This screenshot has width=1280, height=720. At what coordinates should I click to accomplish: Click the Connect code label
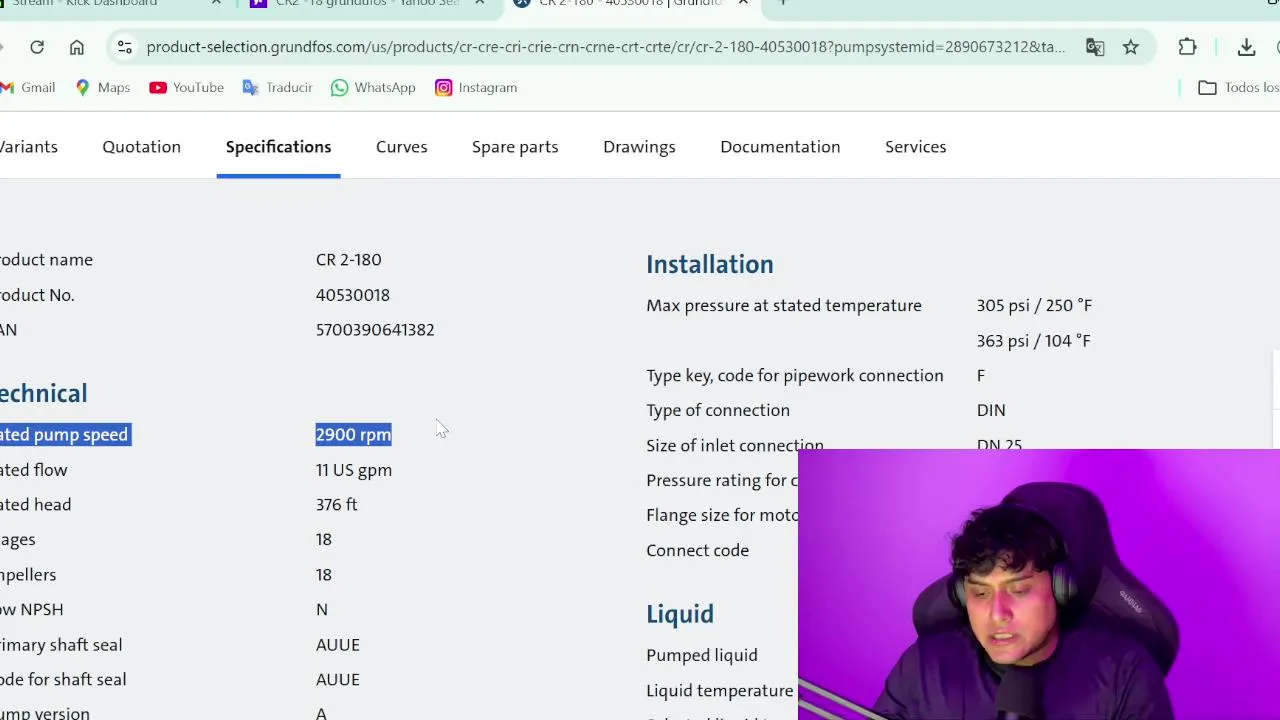pyautogui.click(x=697, y=550)
